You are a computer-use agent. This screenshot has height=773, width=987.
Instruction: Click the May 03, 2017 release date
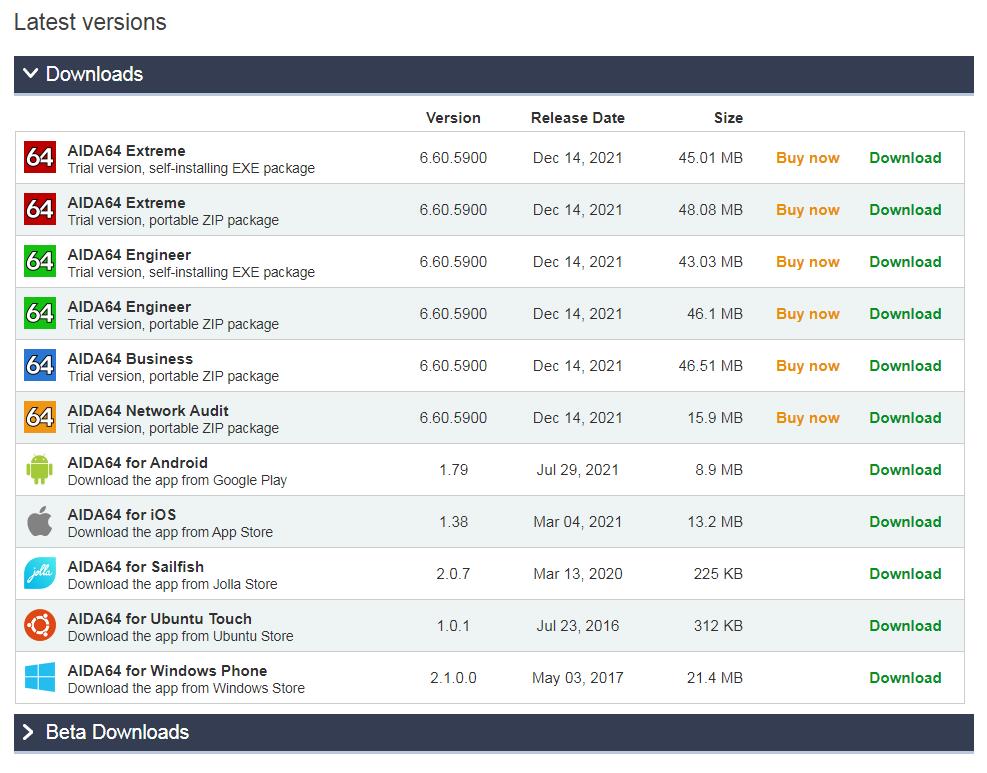578,678
